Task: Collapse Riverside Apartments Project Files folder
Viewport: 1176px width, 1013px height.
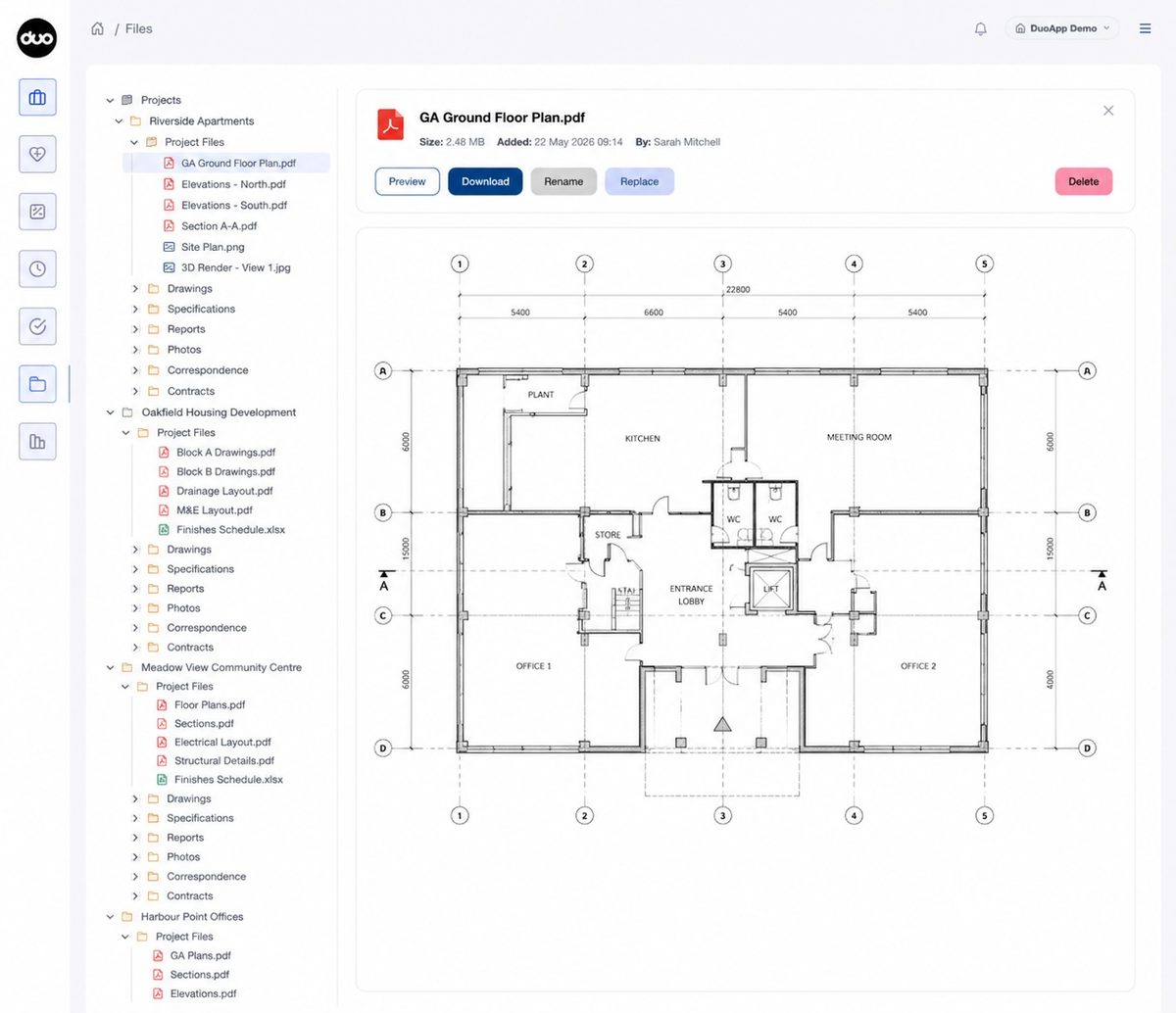Action: coord(134,142)
